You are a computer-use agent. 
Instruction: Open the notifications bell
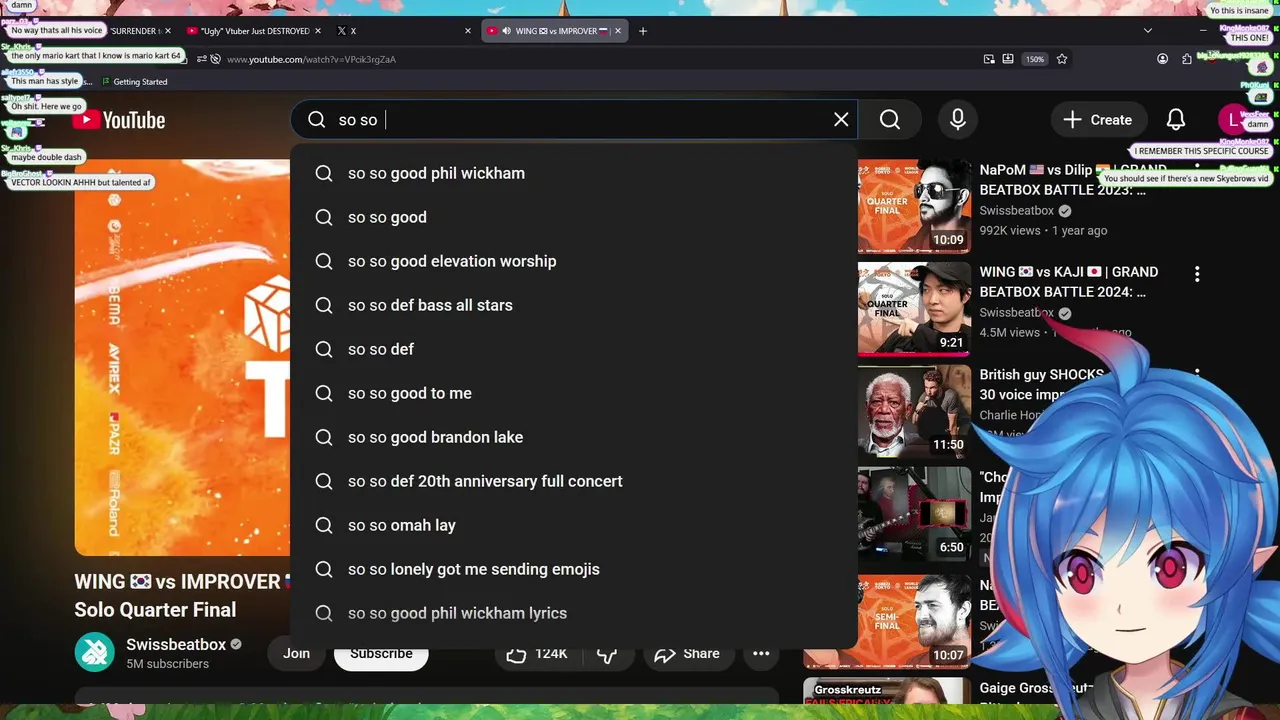(1176, 120)
